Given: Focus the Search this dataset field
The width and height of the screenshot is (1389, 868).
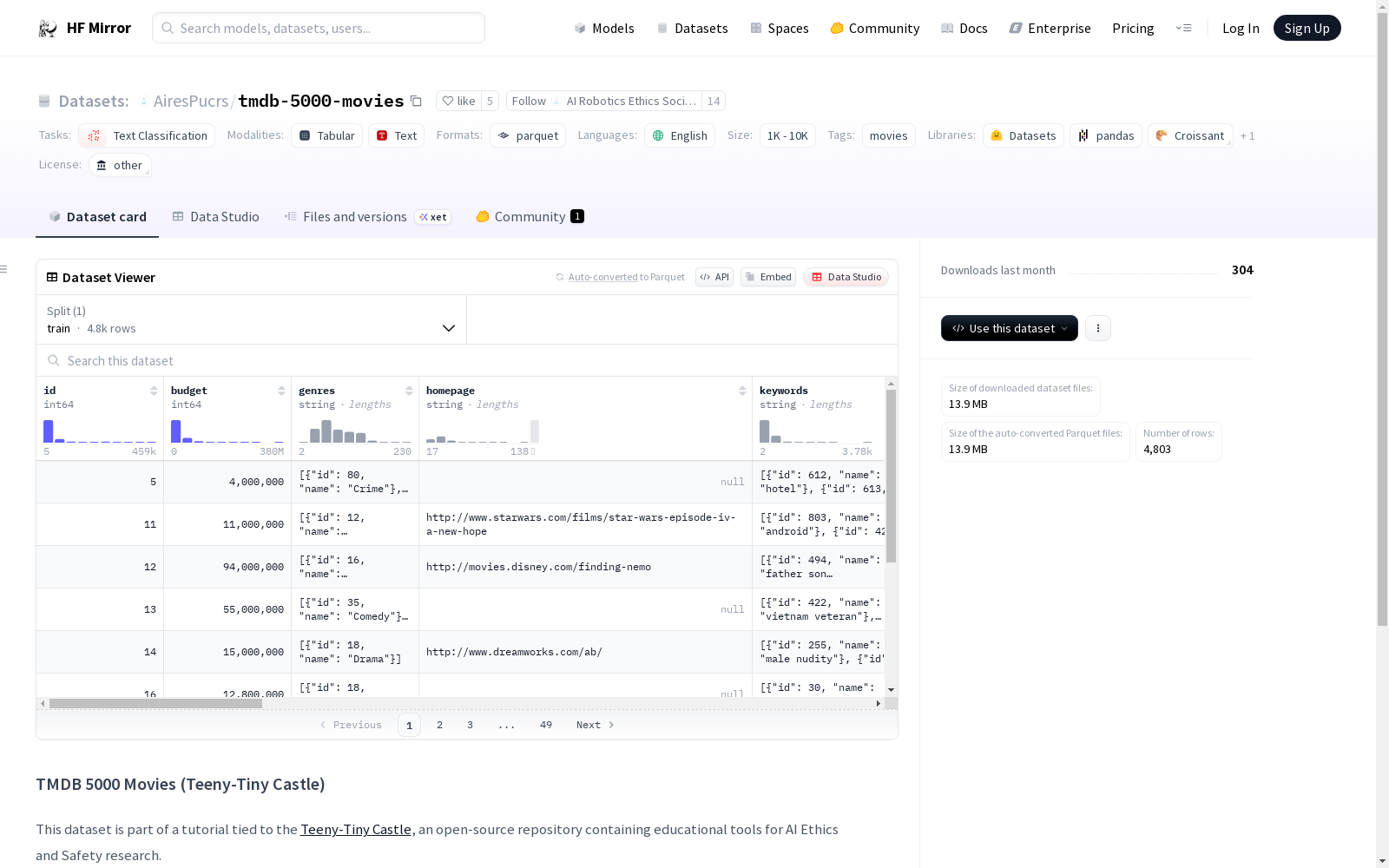Looking at the screenshot, I should coord(467,360).
